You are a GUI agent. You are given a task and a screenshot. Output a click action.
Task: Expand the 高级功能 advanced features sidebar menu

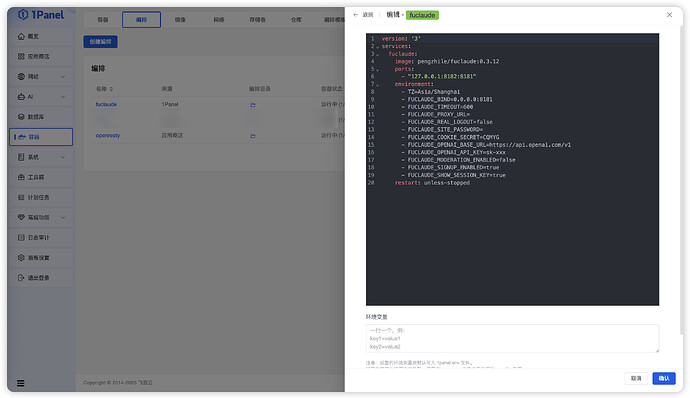pyautogui.click(x=41, y=217)
